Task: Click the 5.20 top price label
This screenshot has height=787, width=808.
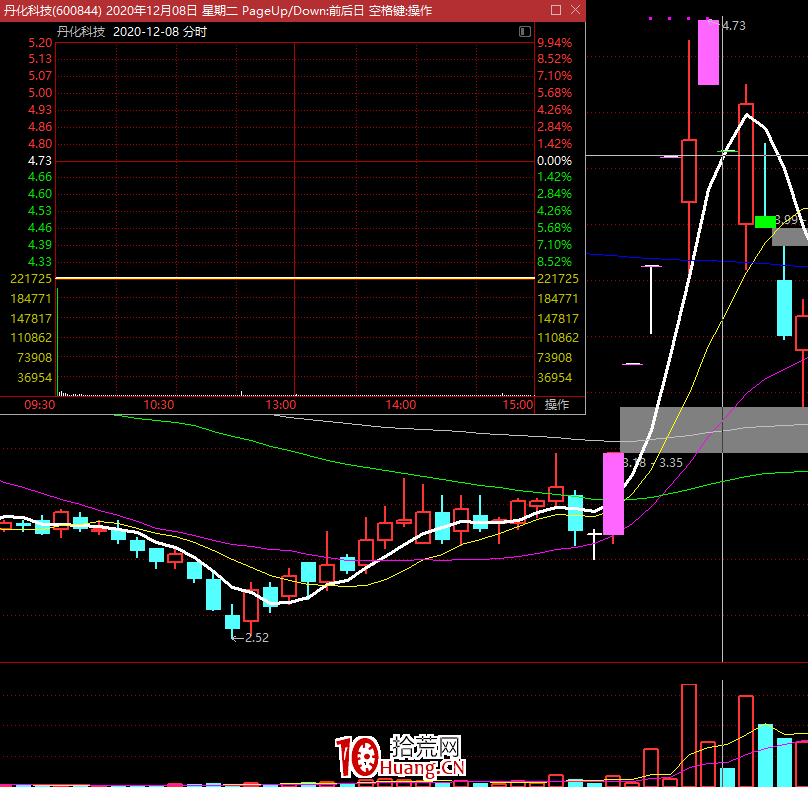Action: (40, 43)
